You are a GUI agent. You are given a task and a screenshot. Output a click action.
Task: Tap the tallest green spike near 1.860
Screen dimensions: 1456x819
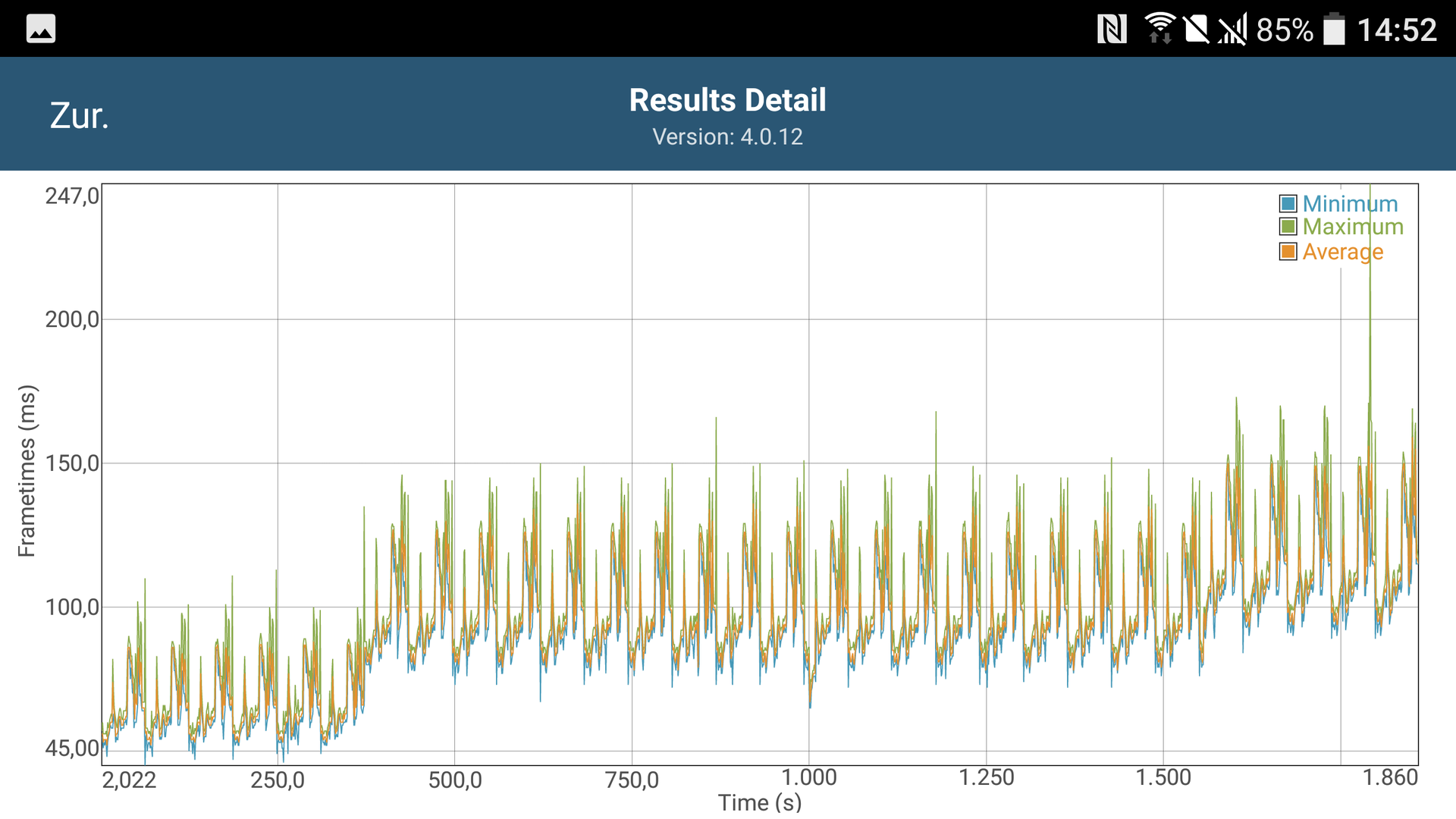pyautogui.click(x=1370, y=303)
